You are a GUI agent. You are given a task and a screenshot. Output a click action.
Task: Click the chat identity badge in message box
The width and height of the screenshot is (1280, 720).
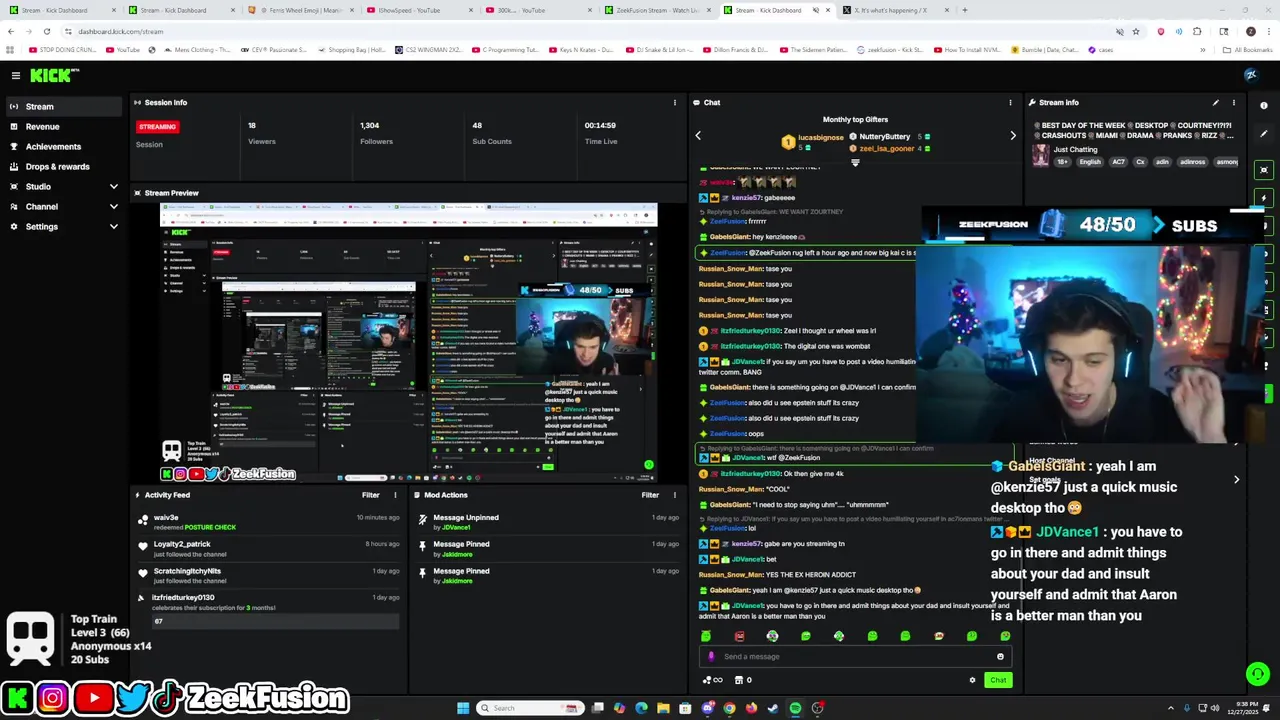pyautogui.click(x=711, y=657)
